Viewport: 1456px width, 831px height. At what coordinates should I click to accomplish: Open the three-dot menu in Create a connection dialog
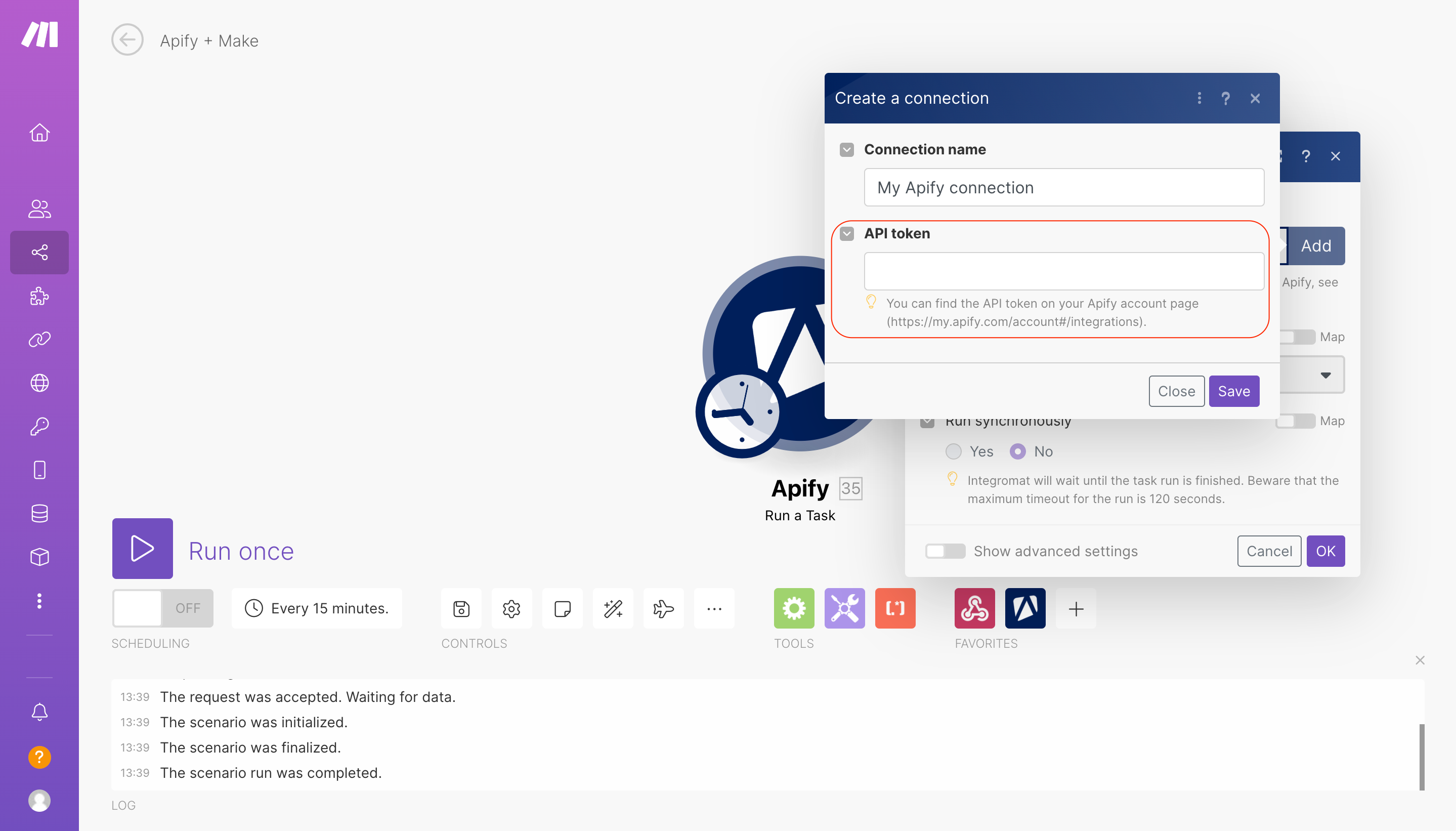coord(1198,98)
